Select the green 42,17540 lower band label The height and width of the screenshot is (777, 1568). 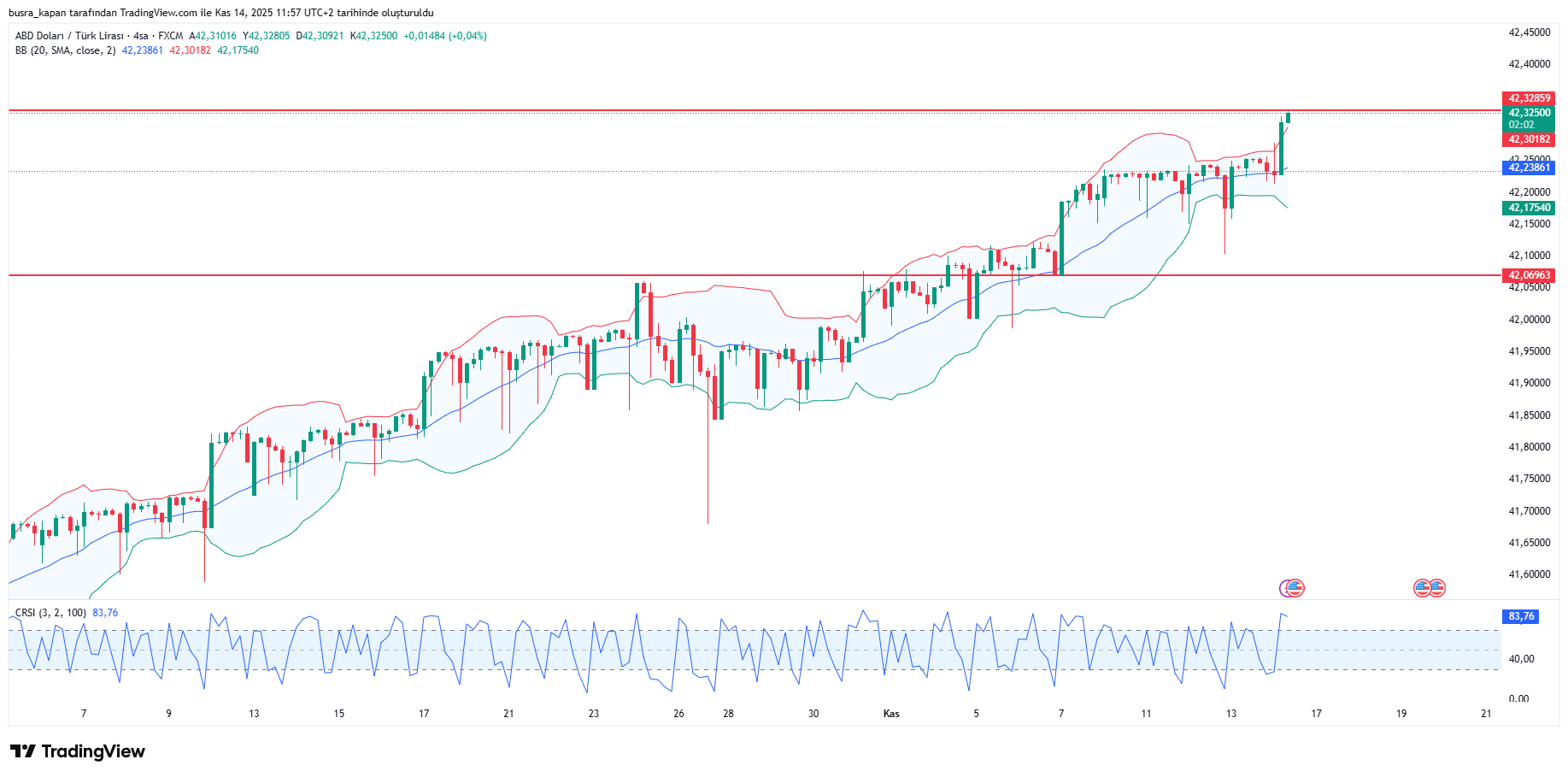coord(1528,208)
